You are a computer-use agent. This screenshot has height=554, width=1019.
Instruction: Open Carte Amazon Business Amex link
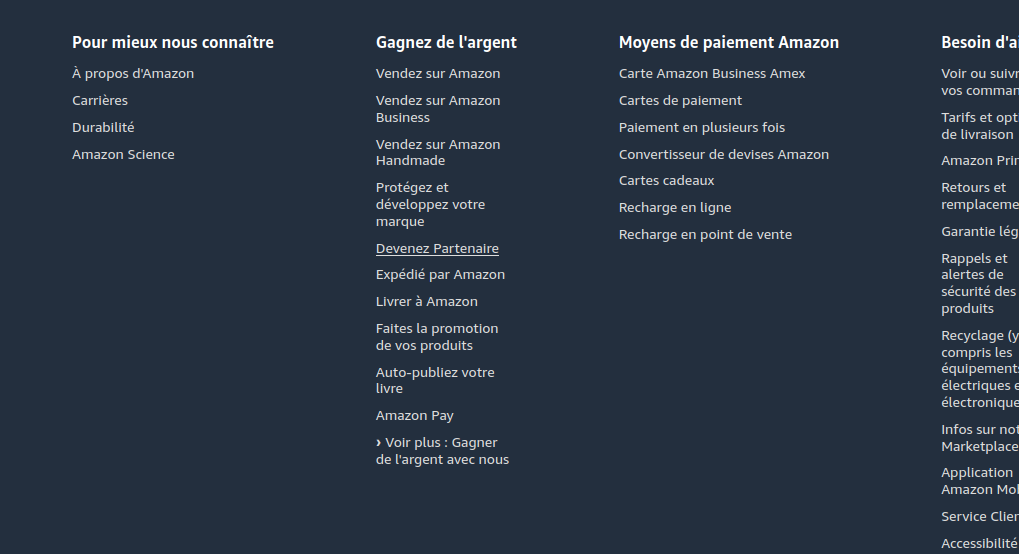click(x=712, y=74)
